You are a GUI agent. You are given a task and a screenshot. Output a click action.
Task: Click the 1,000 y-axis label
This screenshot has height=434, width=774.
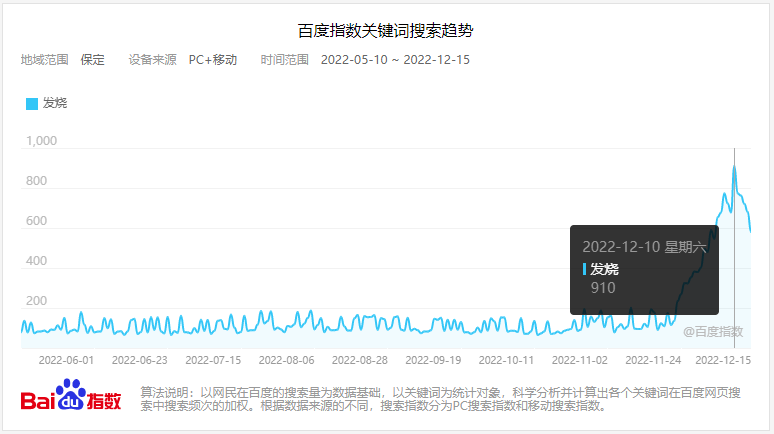pos(41,141)
